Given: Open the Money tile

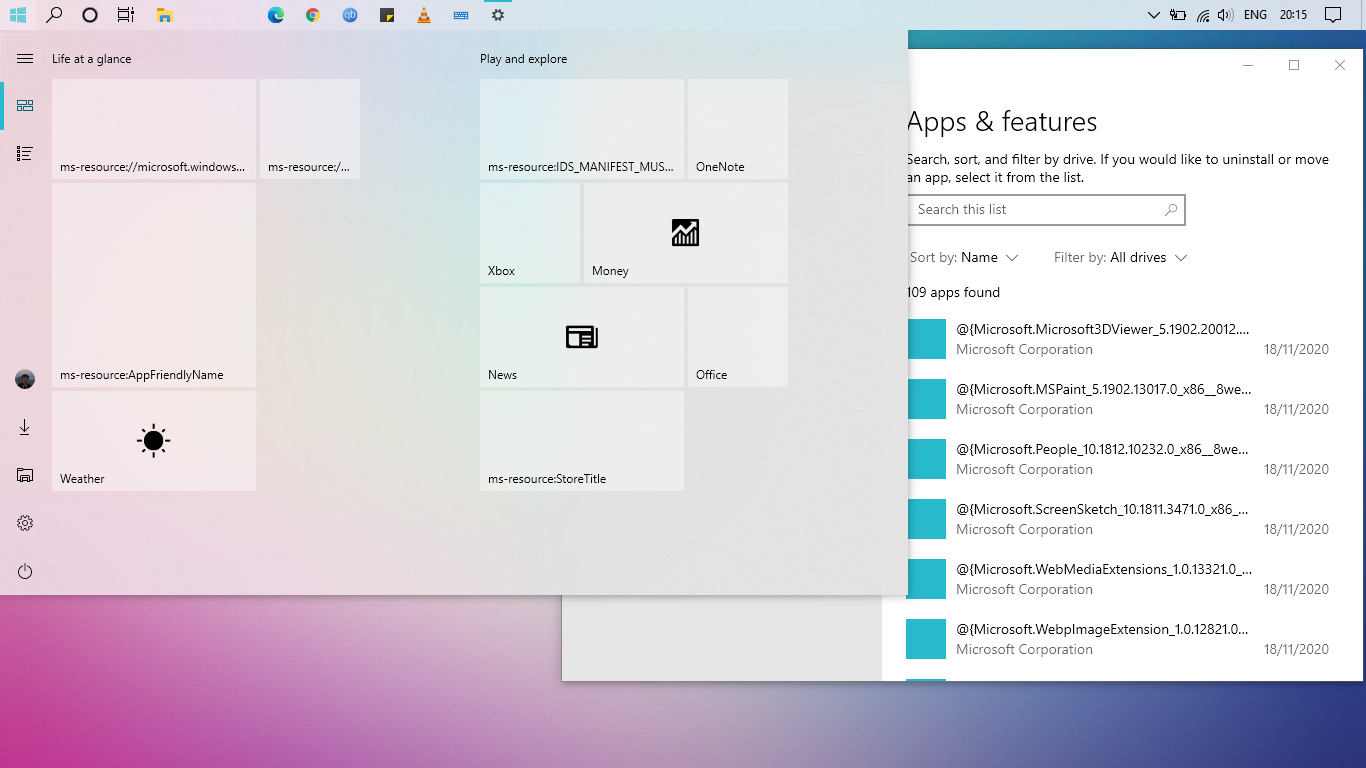Looking at the screenshot, I should coord(686,233).
